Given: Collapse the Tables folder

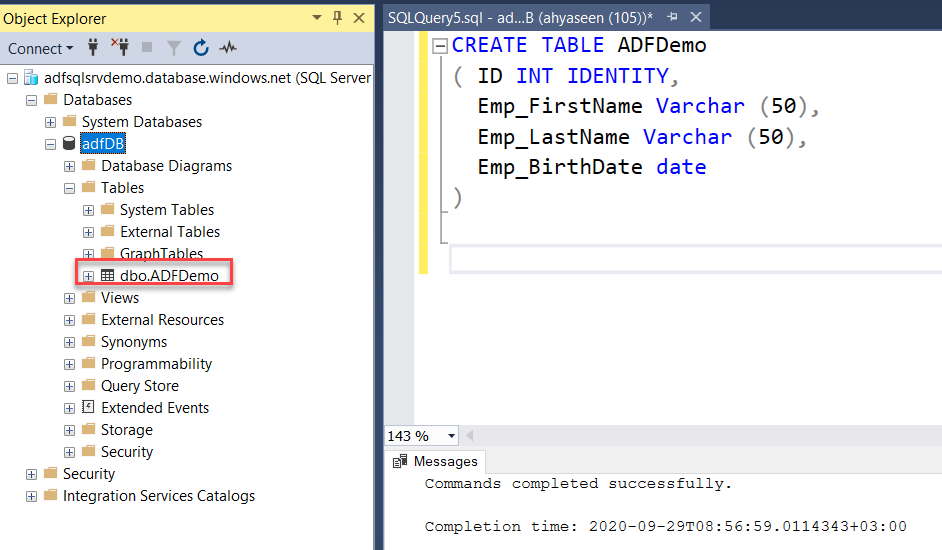Looking at the screenshot, I should [69, 188].
